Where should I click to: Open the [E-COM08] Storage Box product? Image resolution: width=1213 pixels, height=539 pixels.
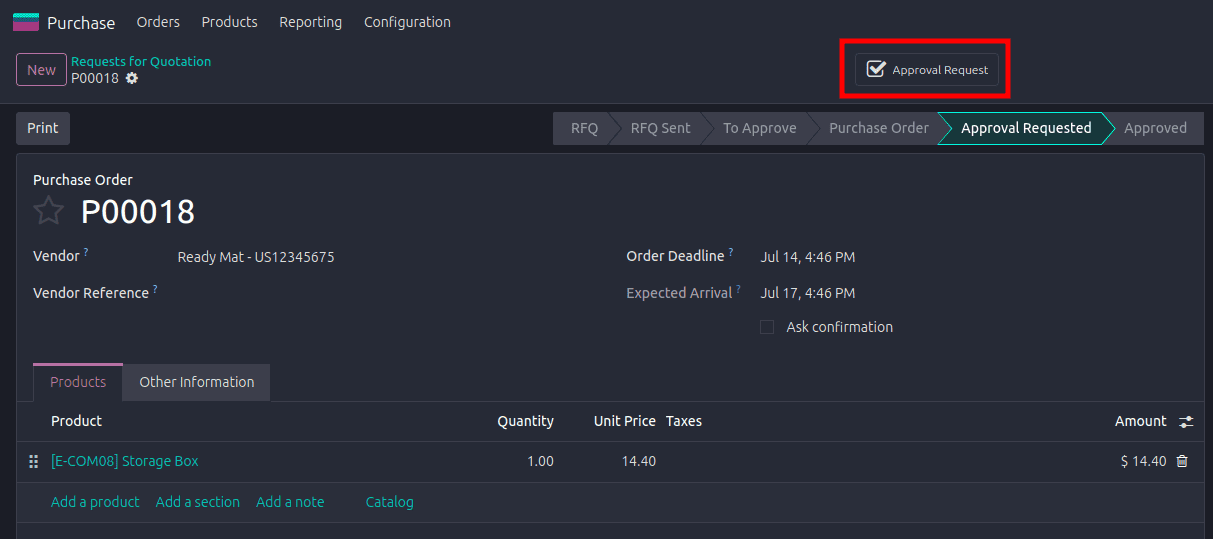click(x=125, y=461)
